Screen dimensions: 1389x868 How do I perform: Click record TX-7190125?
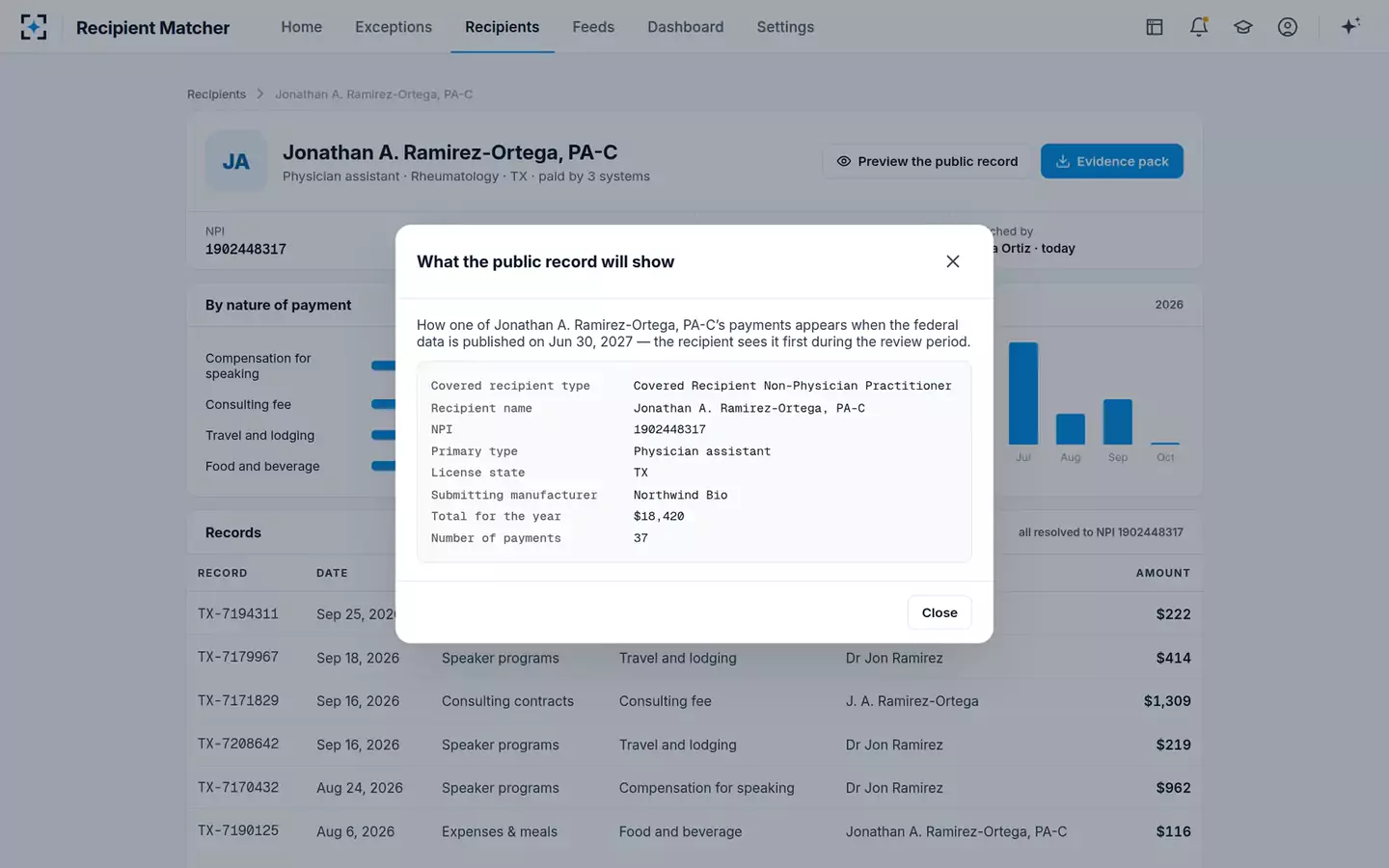[x=238, y=830]
